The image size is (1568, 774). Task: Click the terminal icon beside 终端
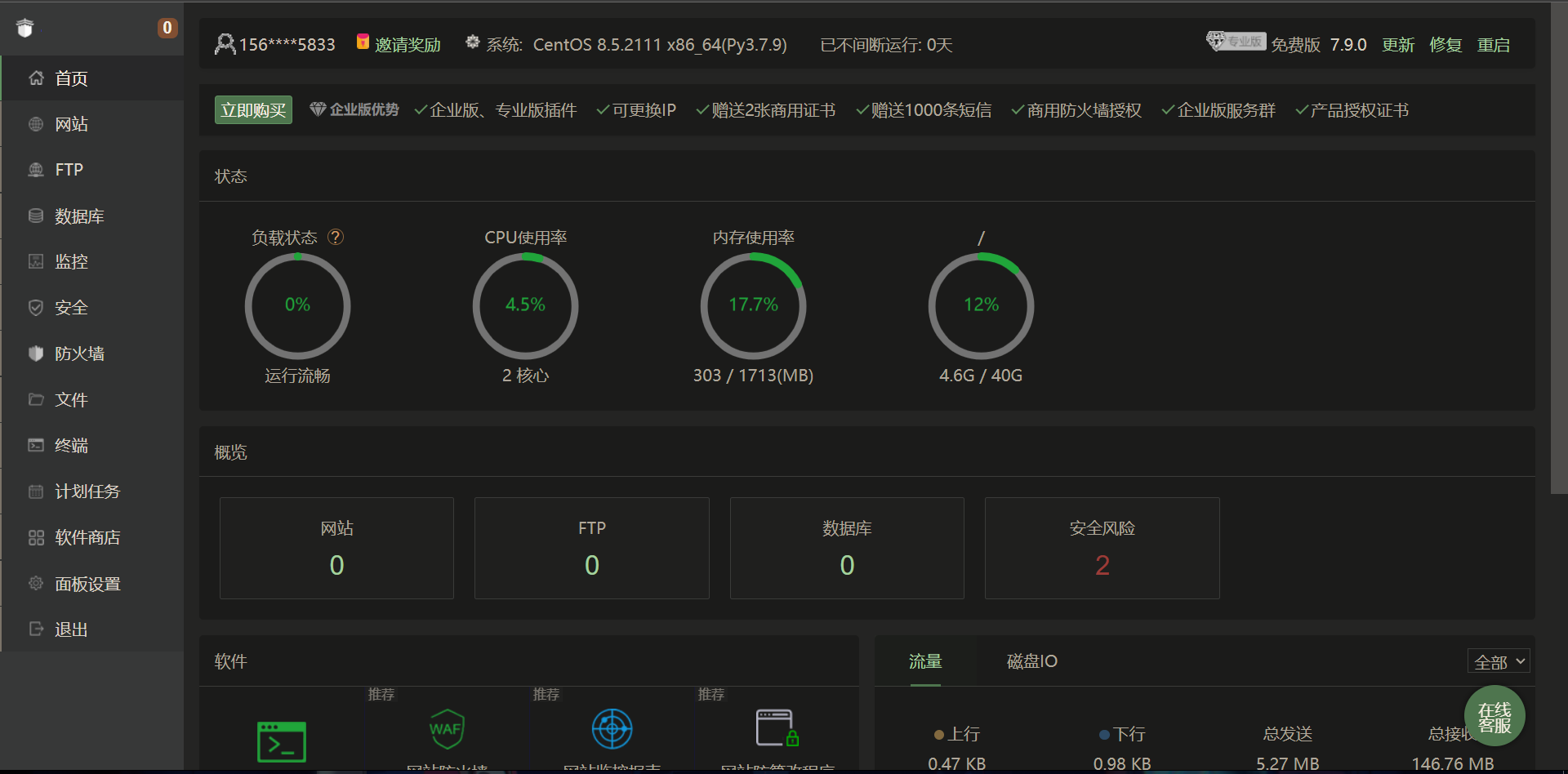pyautogui.click(x=36, y=446)
